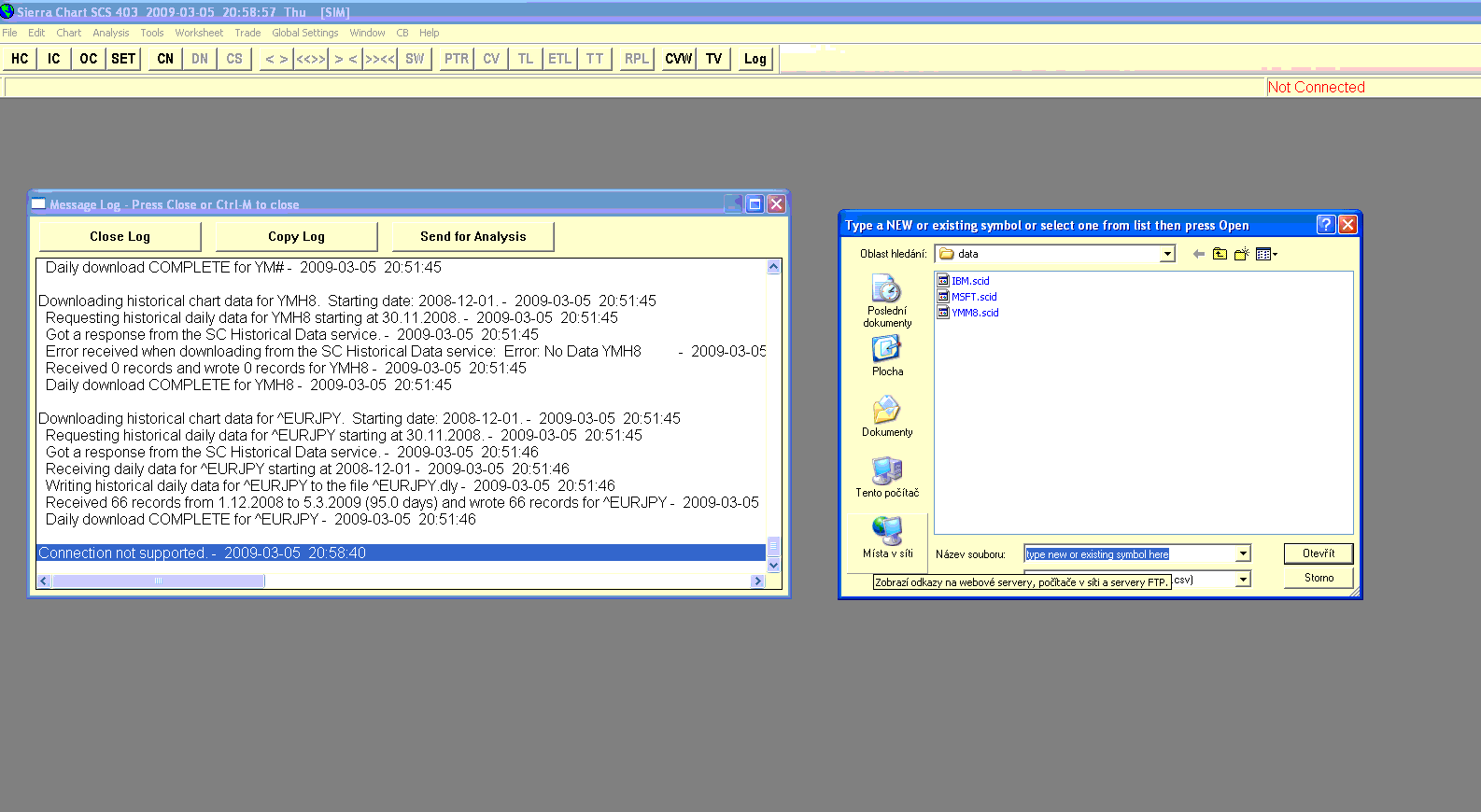Click the Up One Level folder icon

tap(1220, 254)
